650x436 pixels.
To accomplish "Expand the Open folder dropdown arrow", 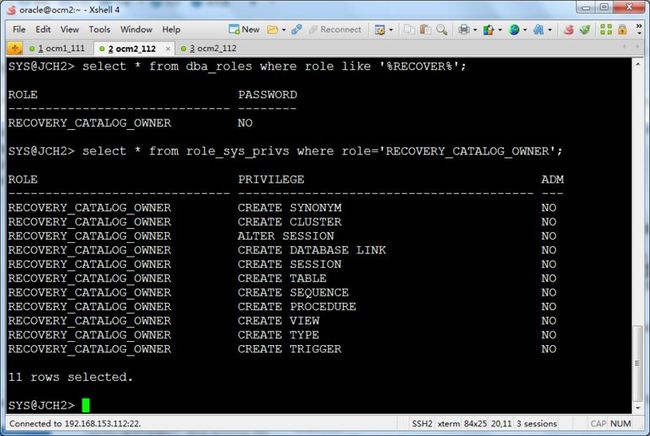I will tap(284, 30).
